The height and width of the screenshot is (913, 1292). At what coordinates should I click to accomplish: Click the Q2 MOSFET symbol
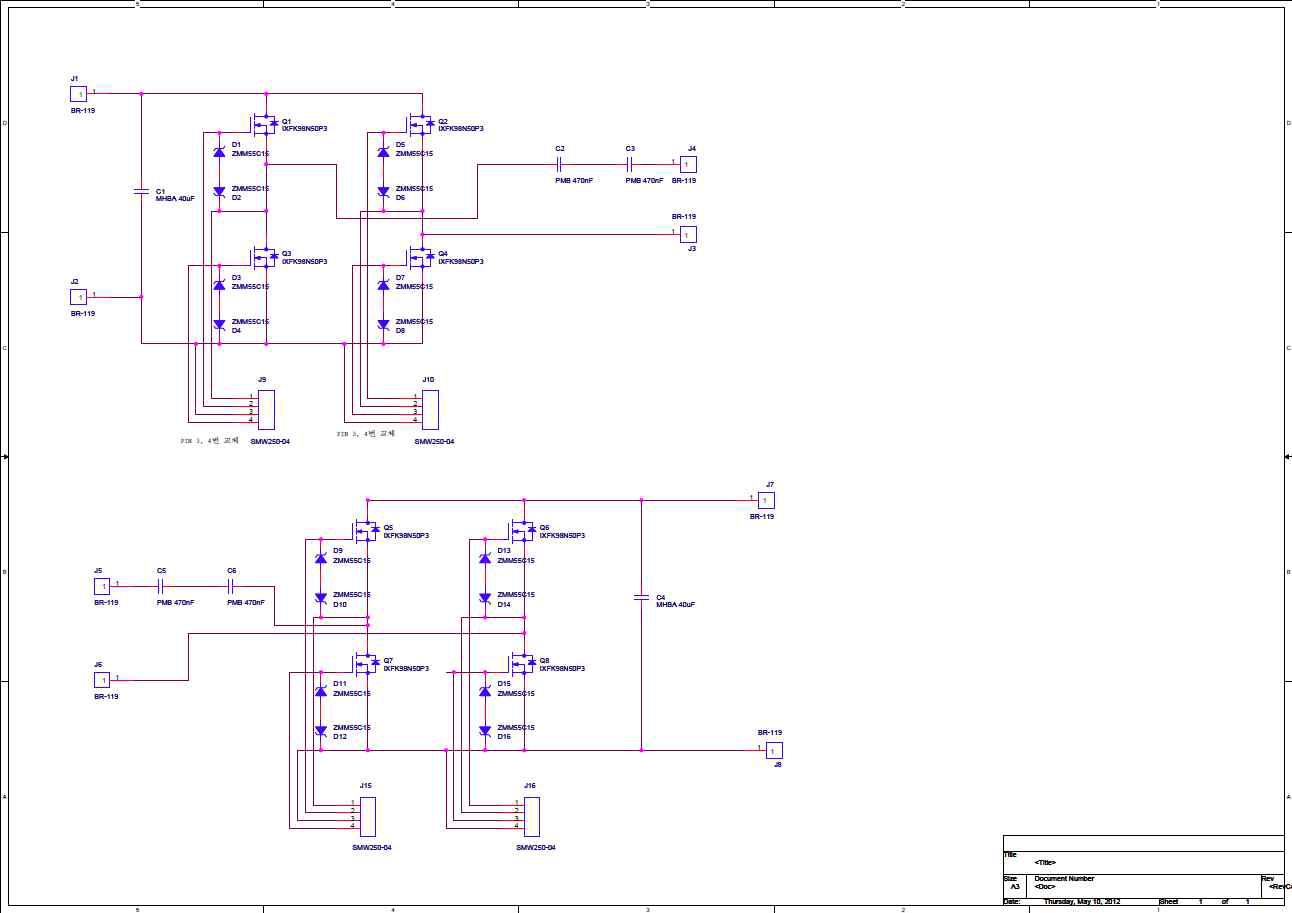tap(420, 124)
